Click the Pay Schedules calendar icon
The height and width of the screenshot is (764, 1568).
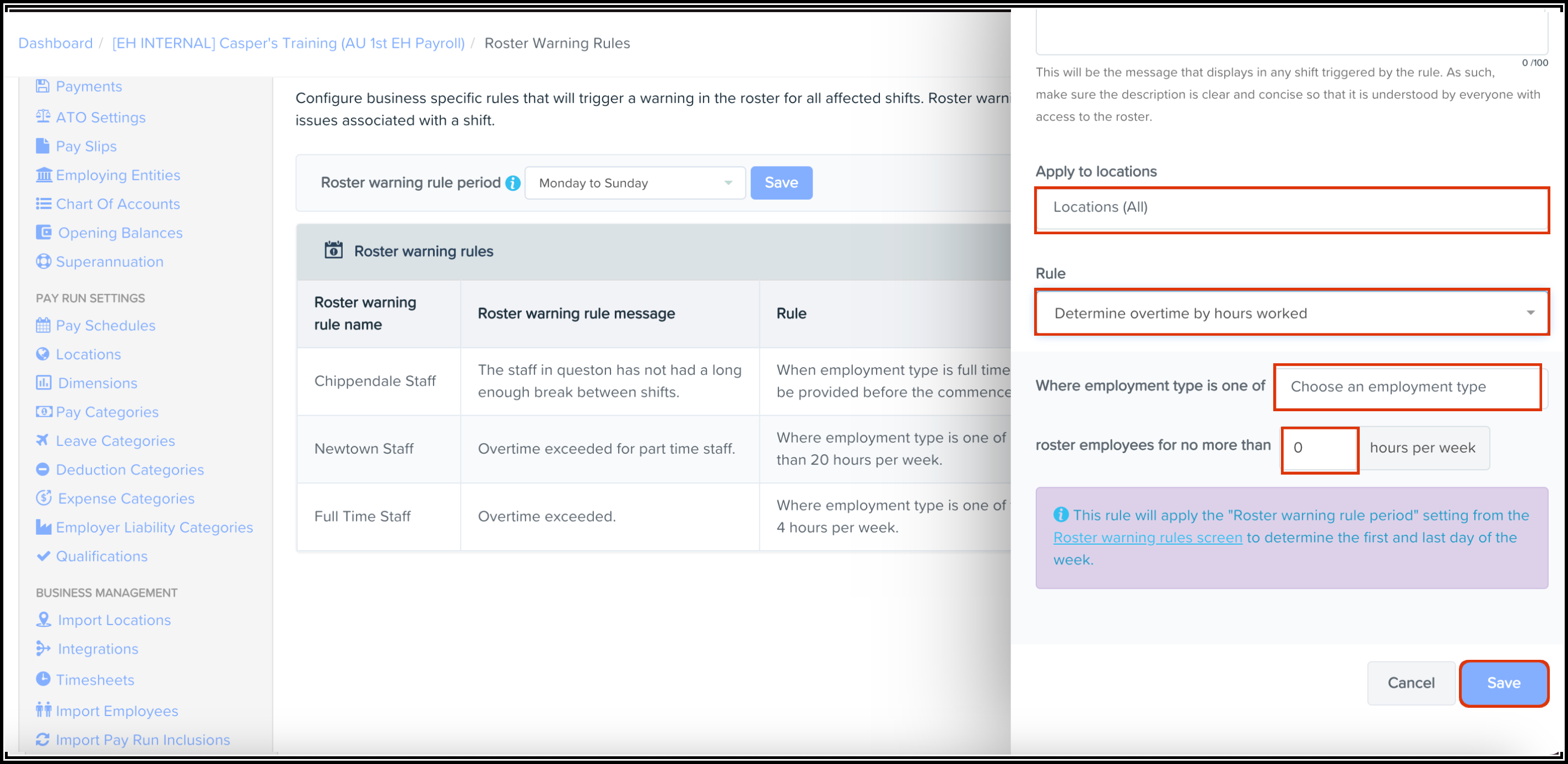[42, 325]
